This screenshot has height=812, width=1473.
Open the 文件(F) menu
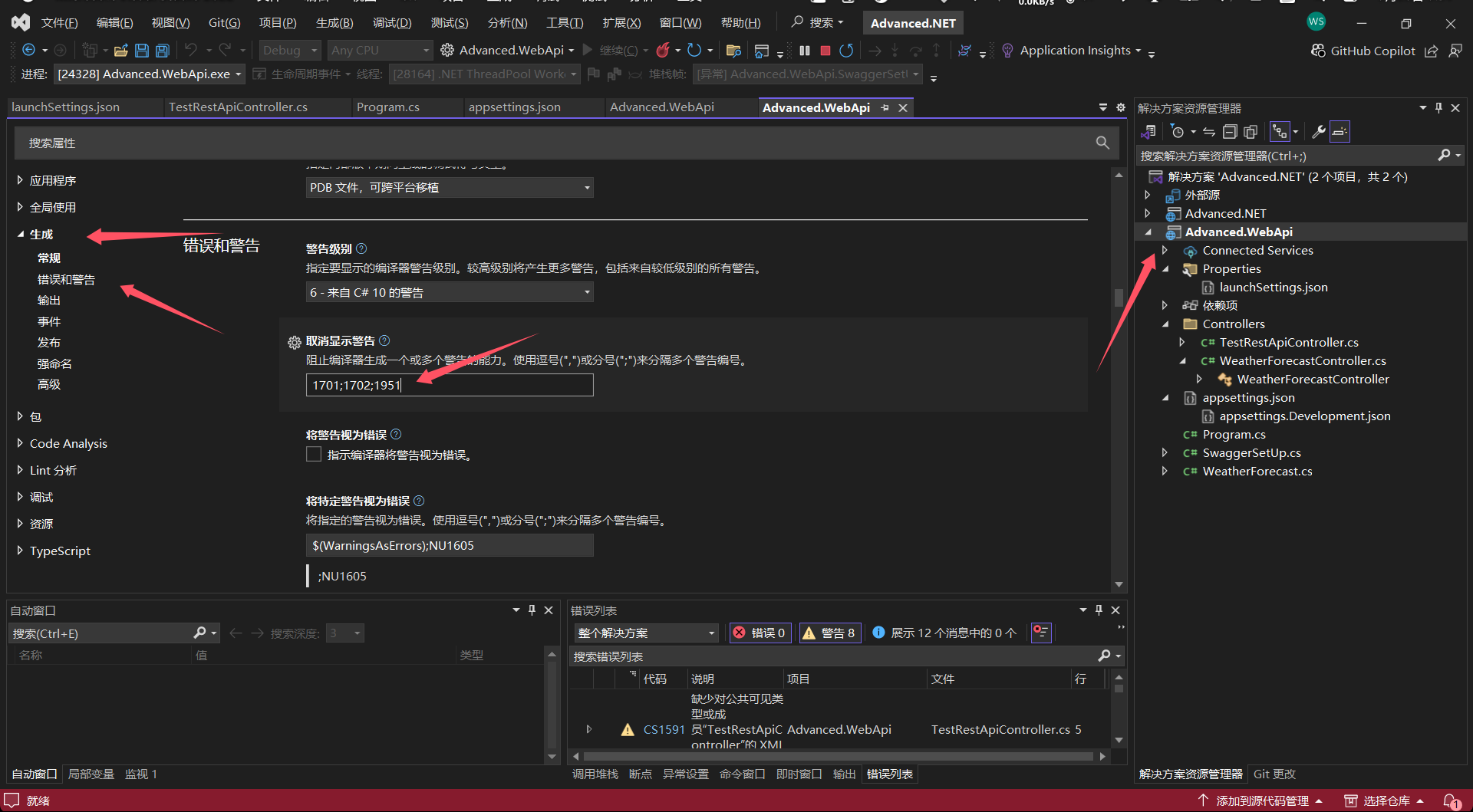(x=59, y=23)
